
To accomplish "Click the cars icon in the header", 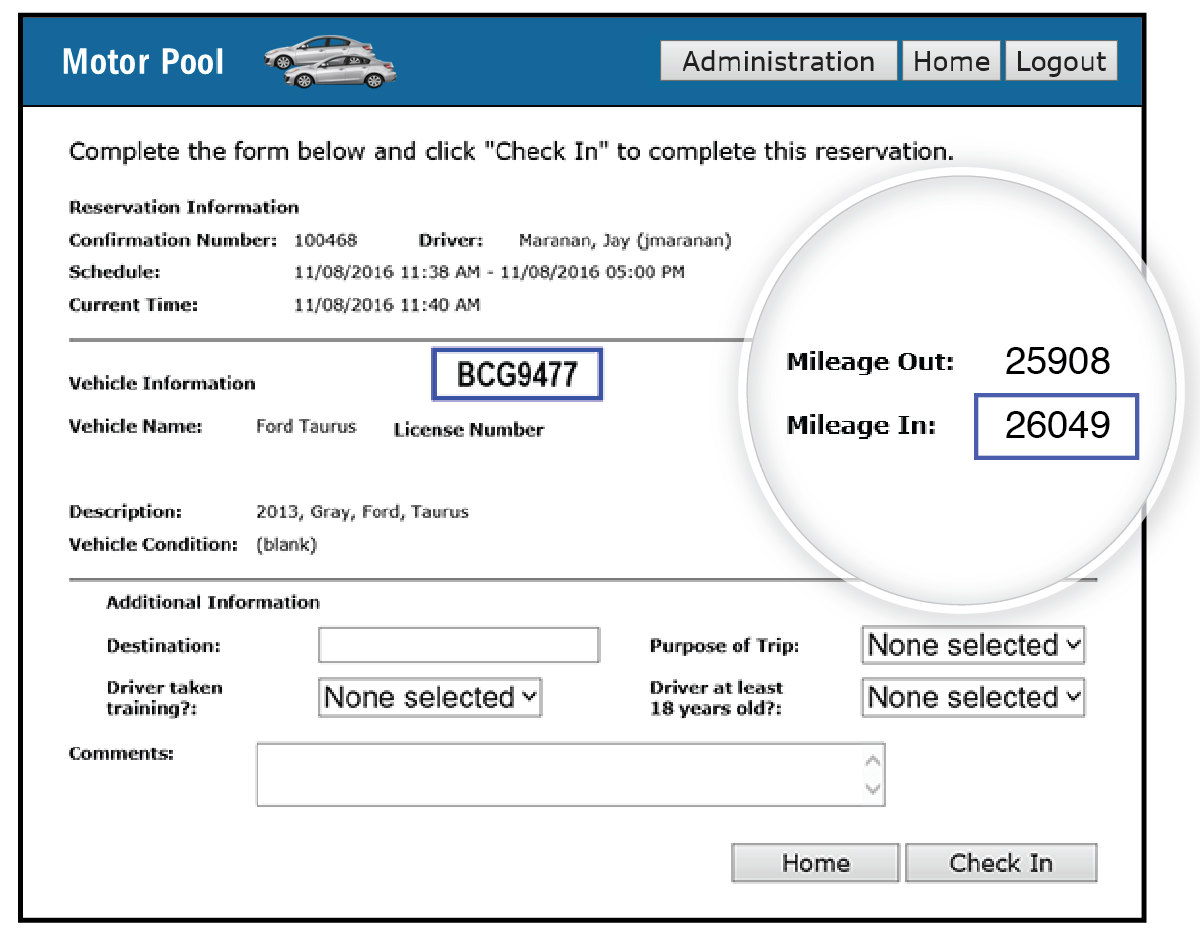I will [x=331, y=61].
